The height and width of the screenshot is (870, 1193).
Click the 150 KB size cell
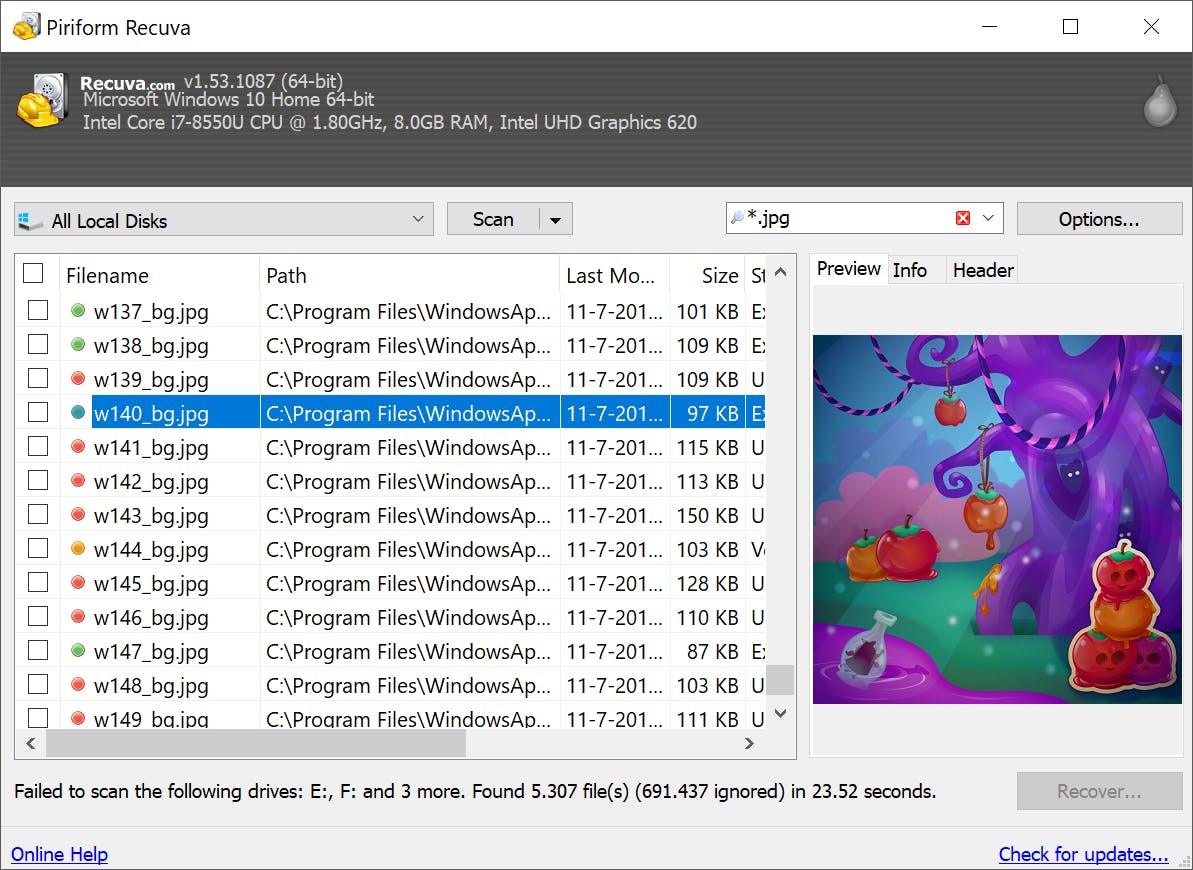[x=708, y=515]
